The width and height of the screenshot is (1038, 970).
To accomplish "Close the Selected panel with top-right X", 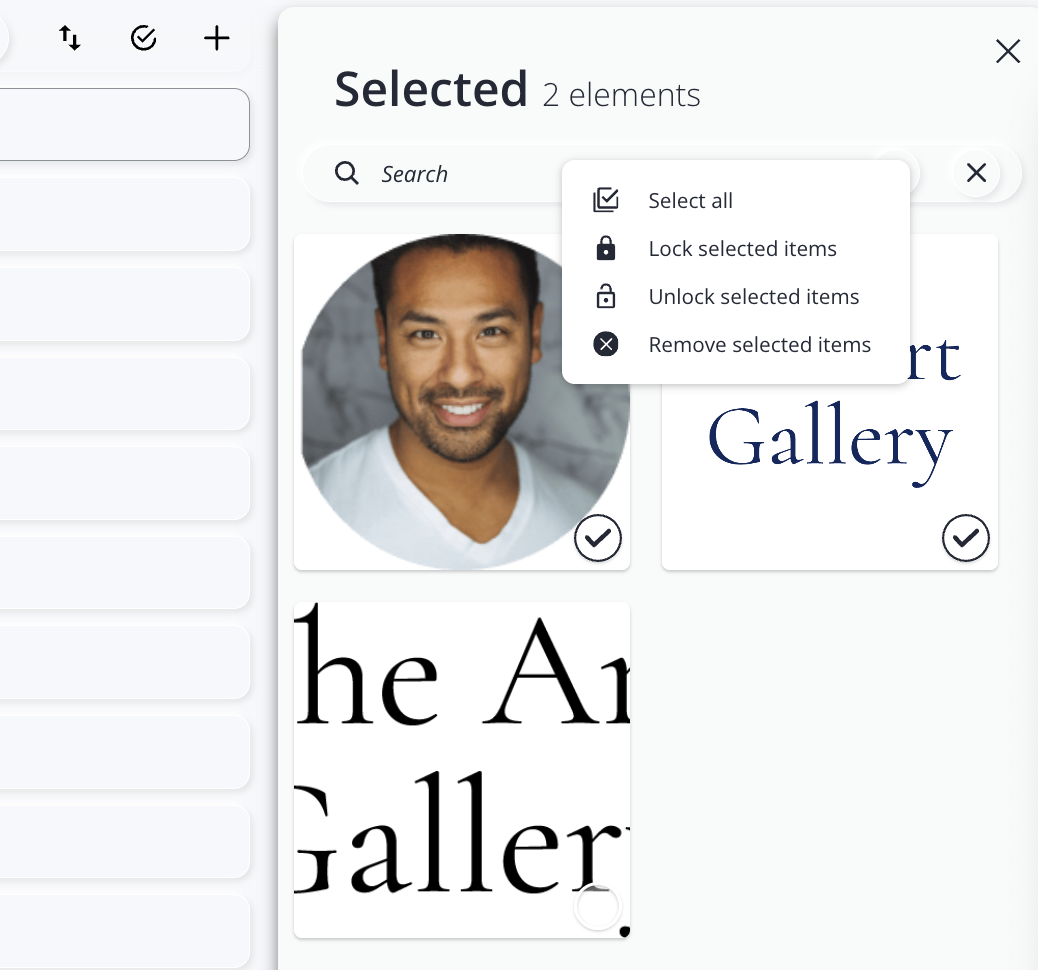I will coord(1007,52).
